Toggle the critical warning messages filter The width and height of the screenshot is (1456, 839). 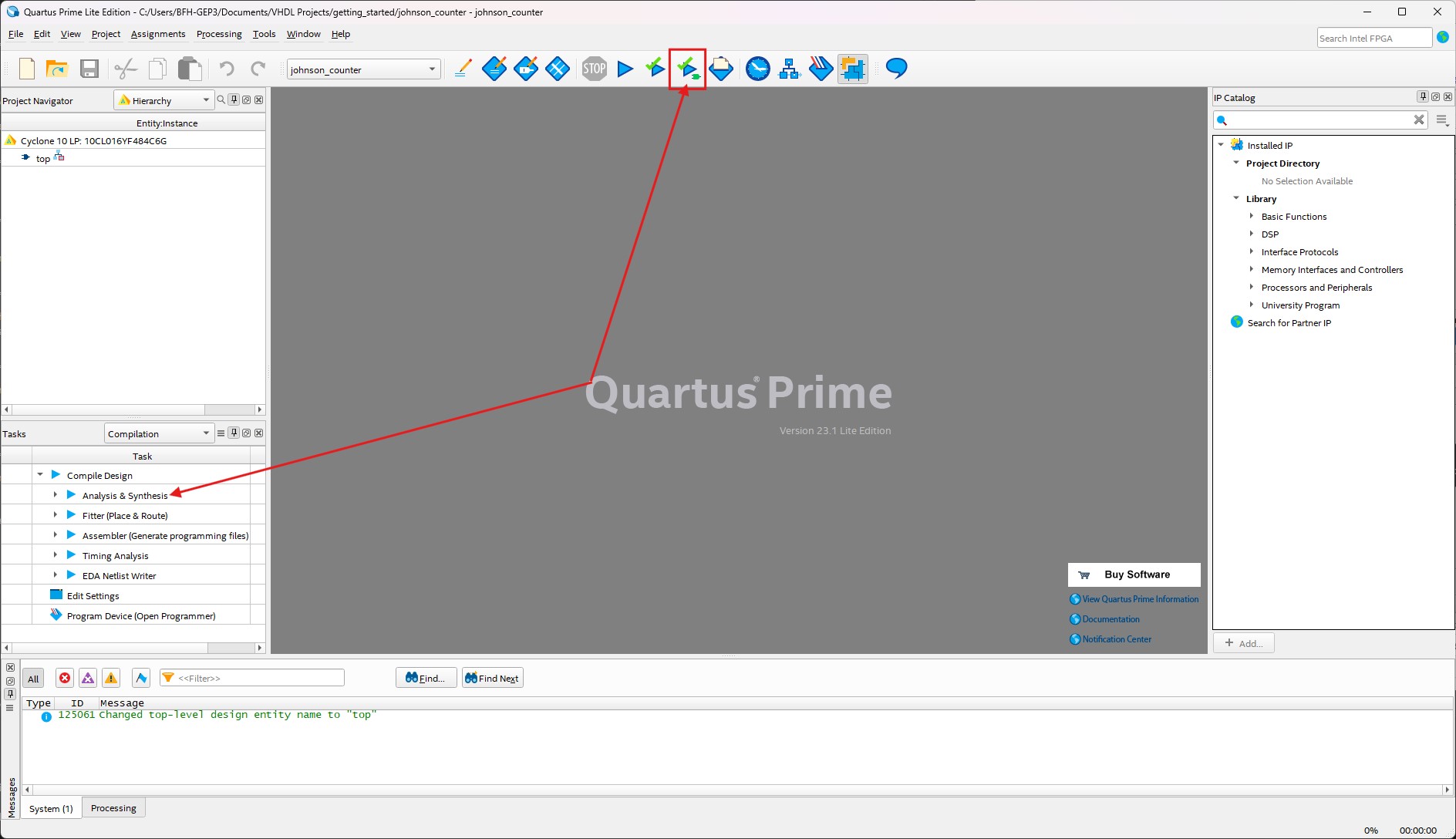(x=88, y=678)
